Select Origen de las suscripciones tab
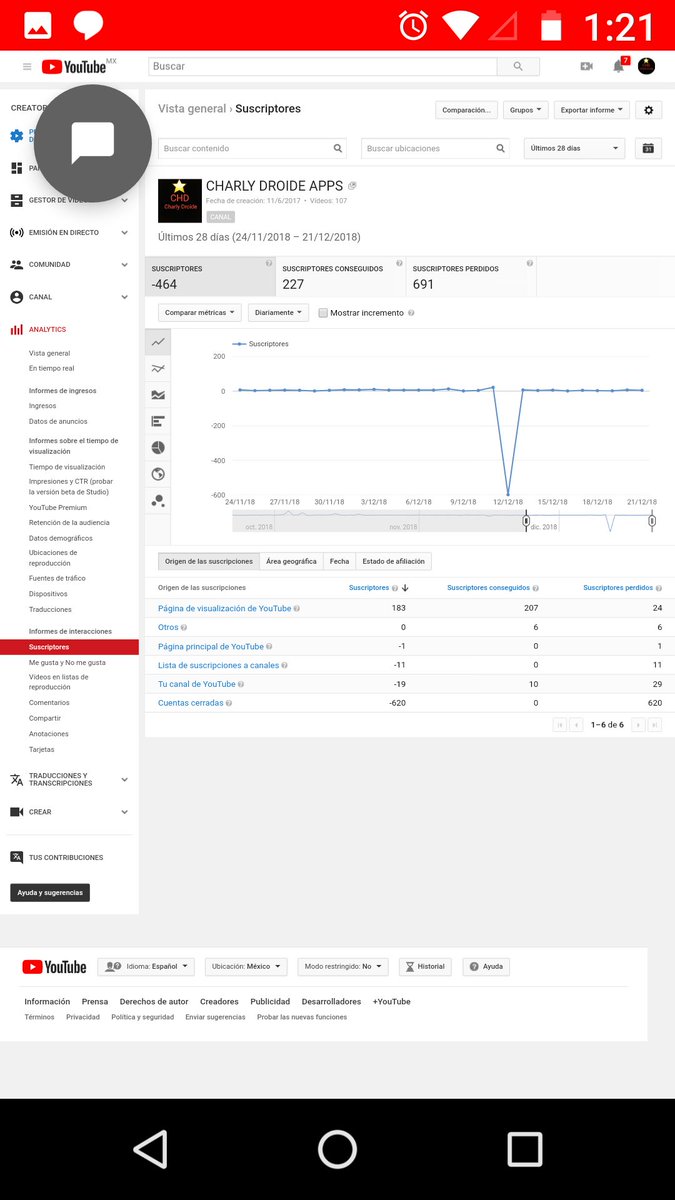 [209, 561]
